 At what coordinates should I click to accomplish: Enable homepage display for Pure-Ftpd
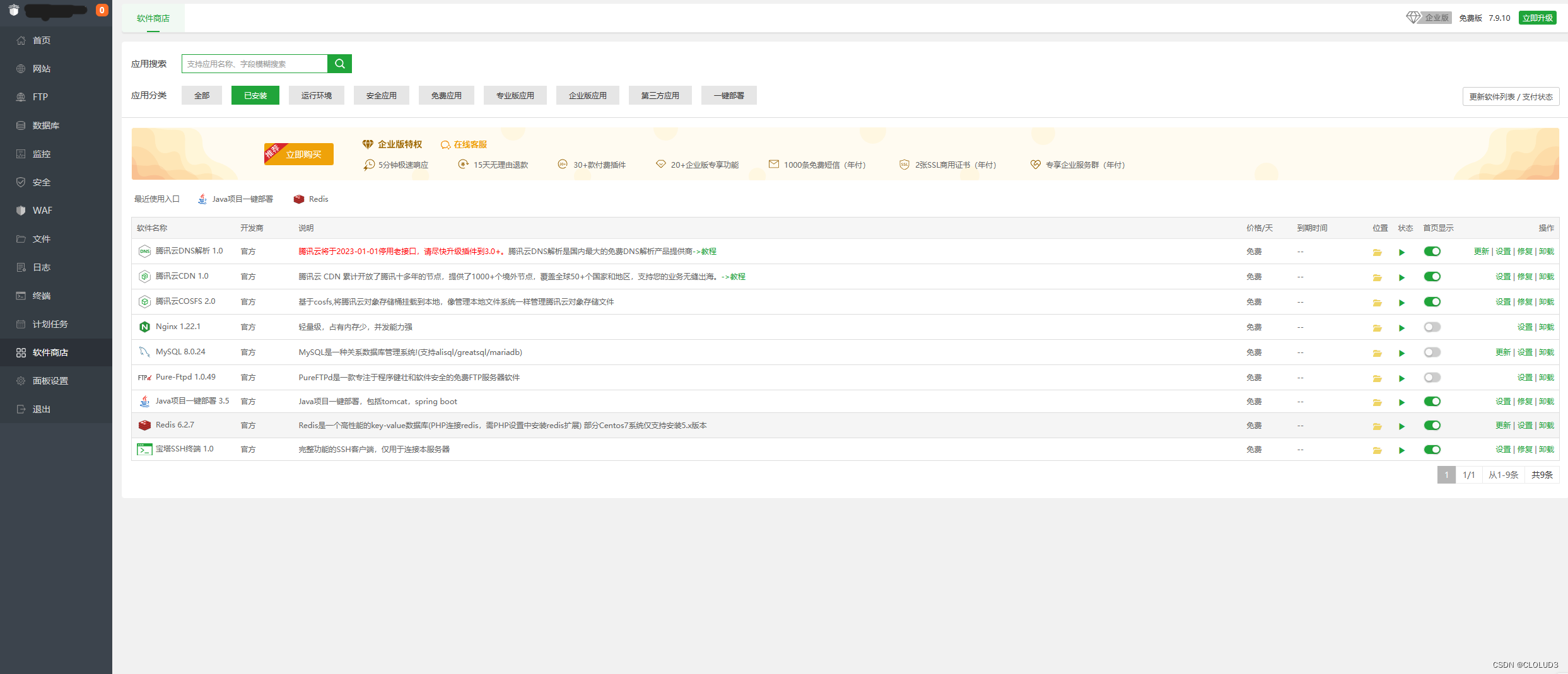[1432, 377]
